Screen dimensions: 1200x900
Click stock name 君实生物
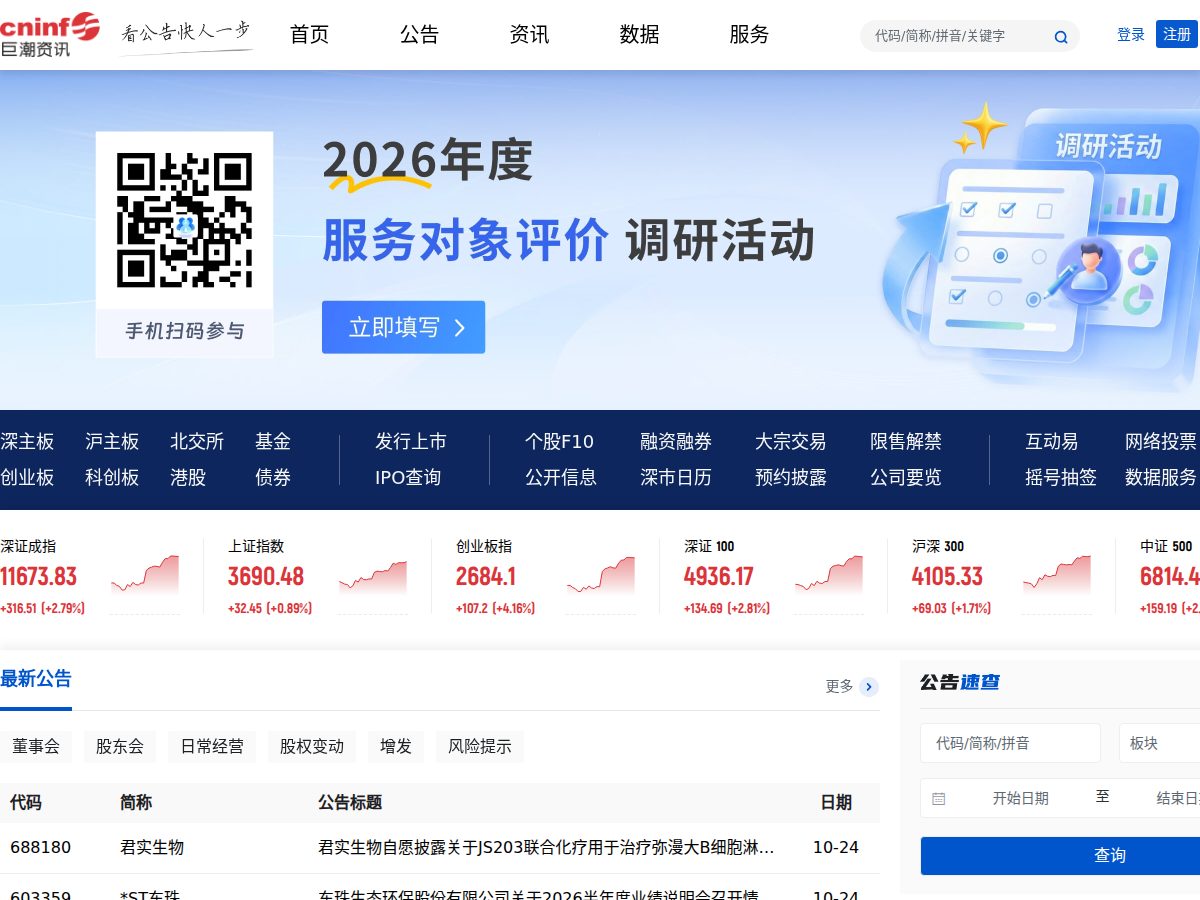coord(152,847)
